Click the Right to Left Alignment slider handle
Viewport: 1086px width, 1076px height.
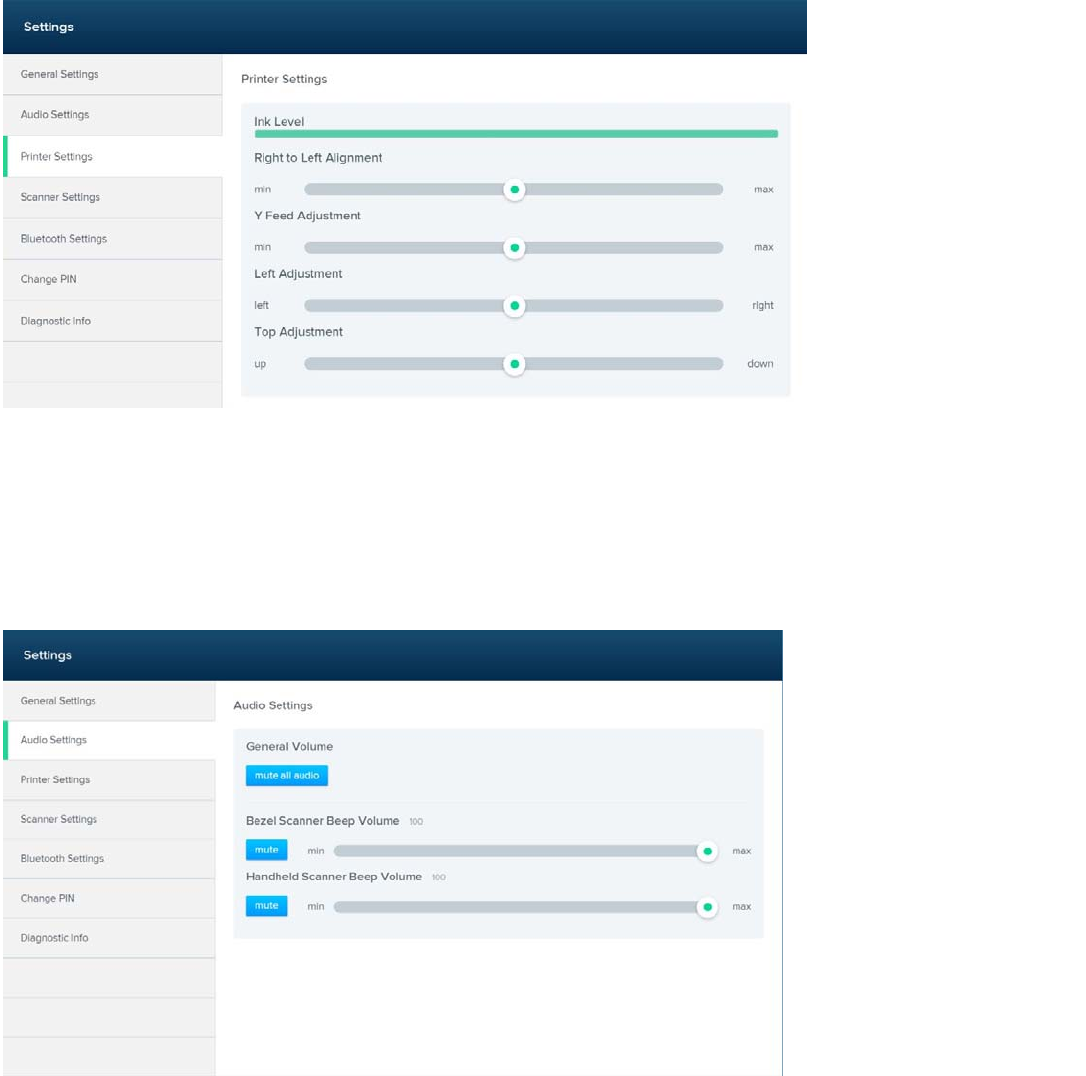click(x=515, y=190)
